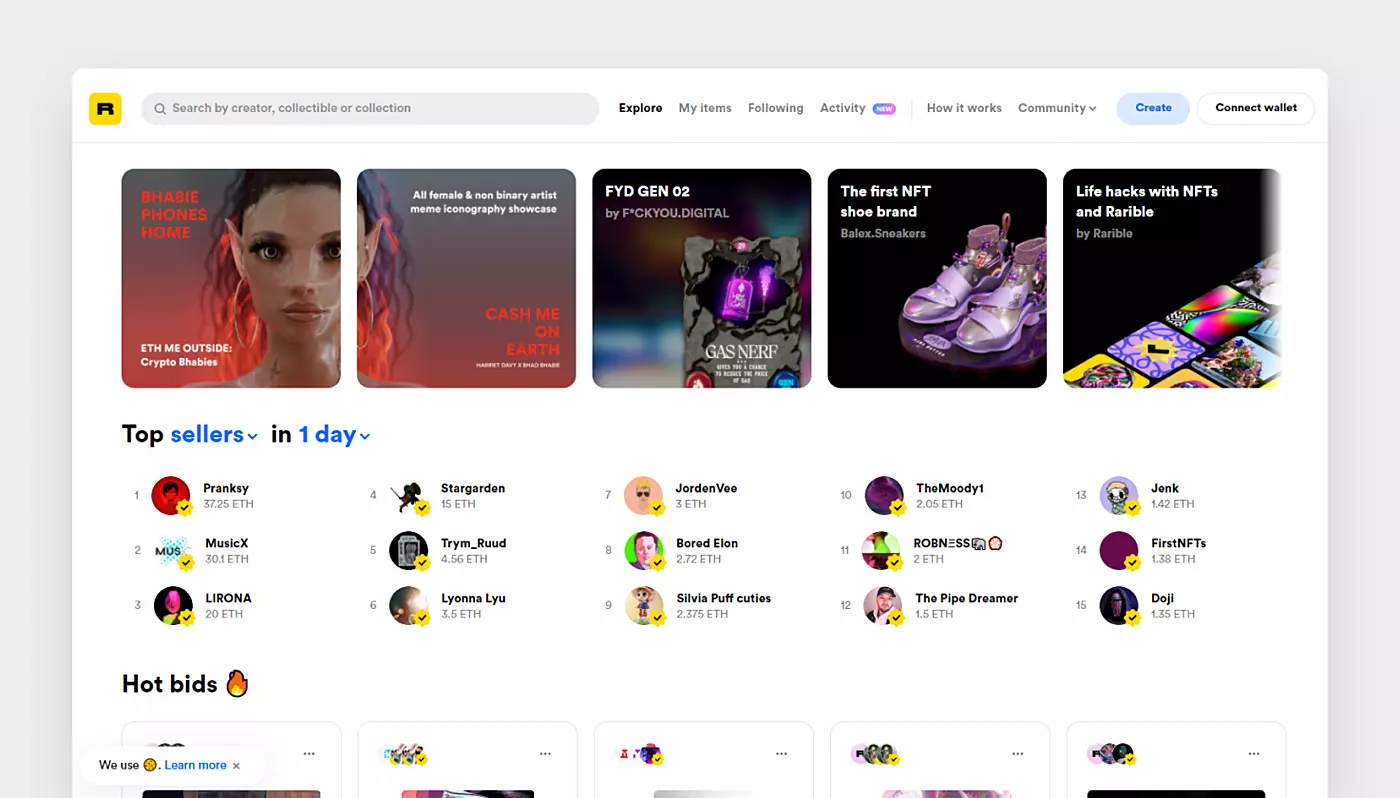Click '2.375 ETH' under Silvia Puff cuties
The image size is (1400, 798).
point(702,614)
